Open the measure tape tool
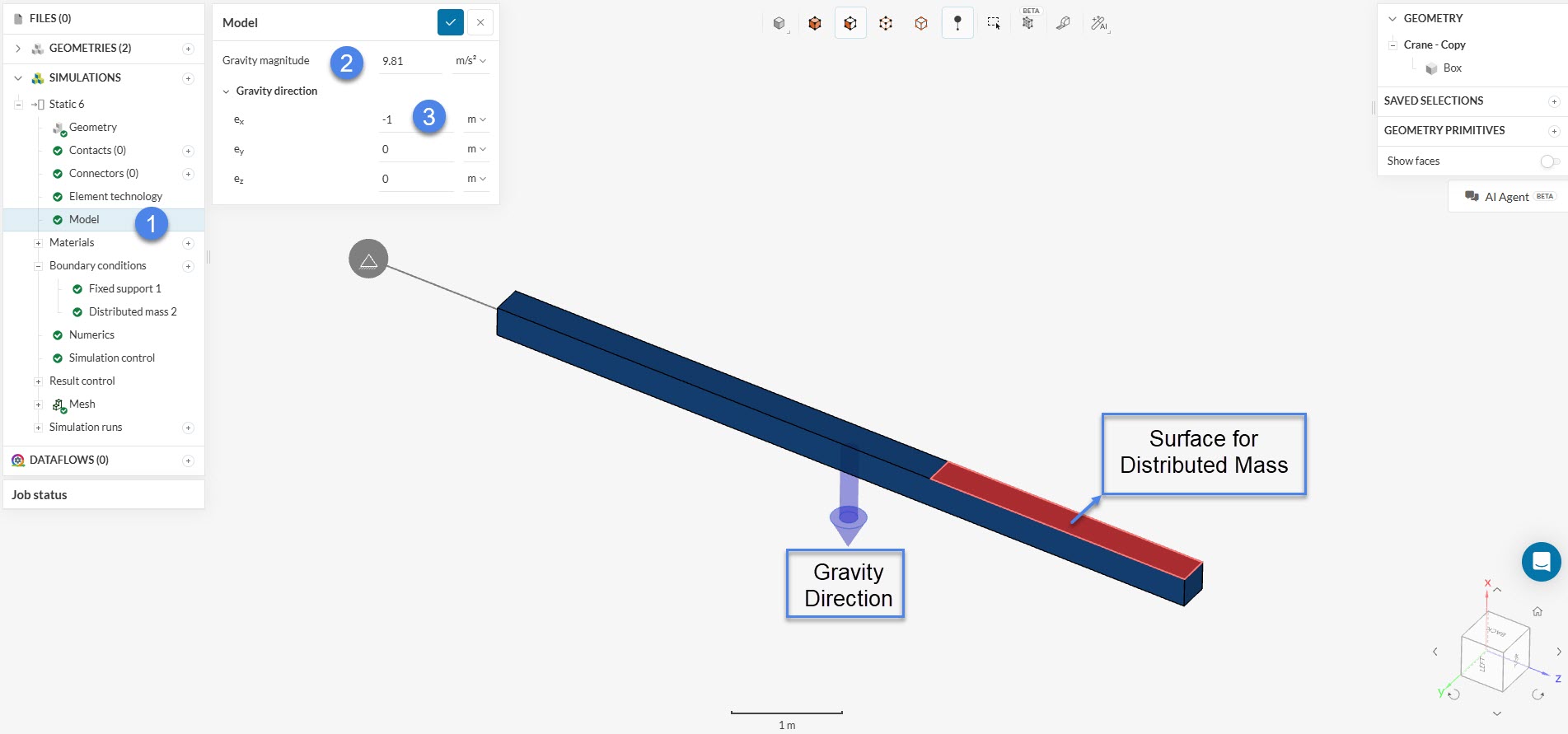Image resolution: width=1568 pixels, height=734 pixels. (1063, 23)
